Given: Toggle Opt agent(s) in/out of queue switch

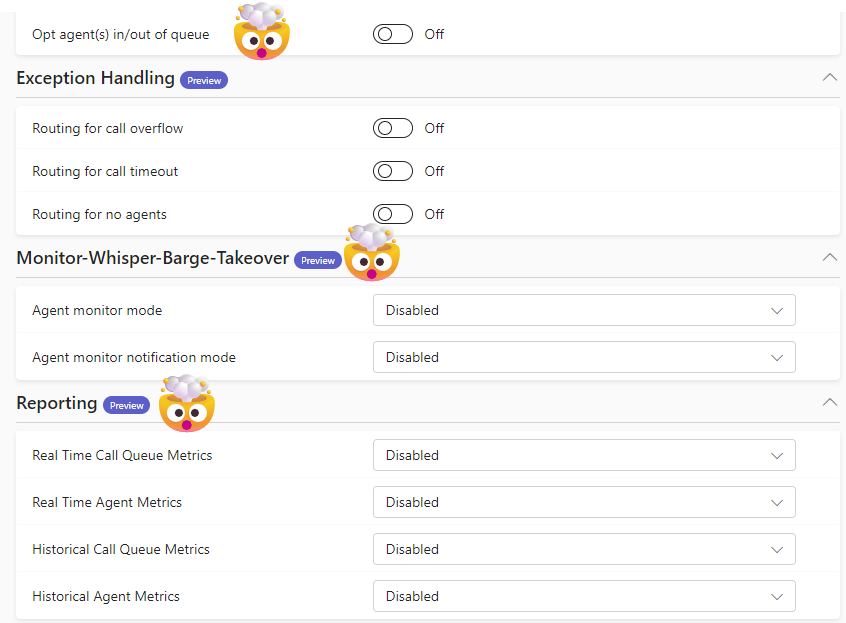Looking at the screenshot, I should (393, 35).
